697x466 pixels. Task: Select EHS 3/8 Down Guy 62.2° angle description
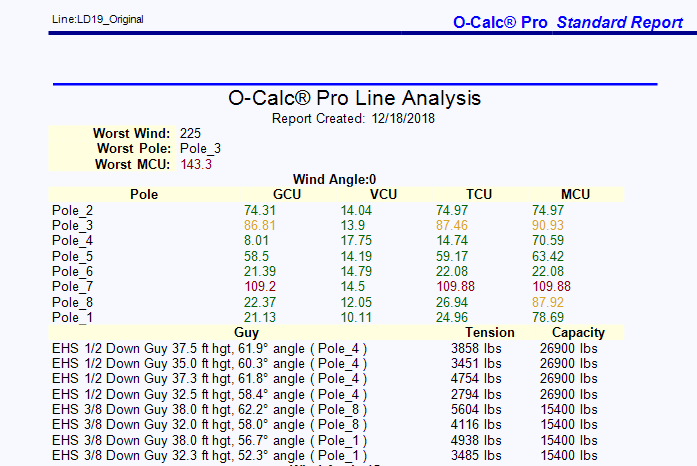tap(209, 410)
